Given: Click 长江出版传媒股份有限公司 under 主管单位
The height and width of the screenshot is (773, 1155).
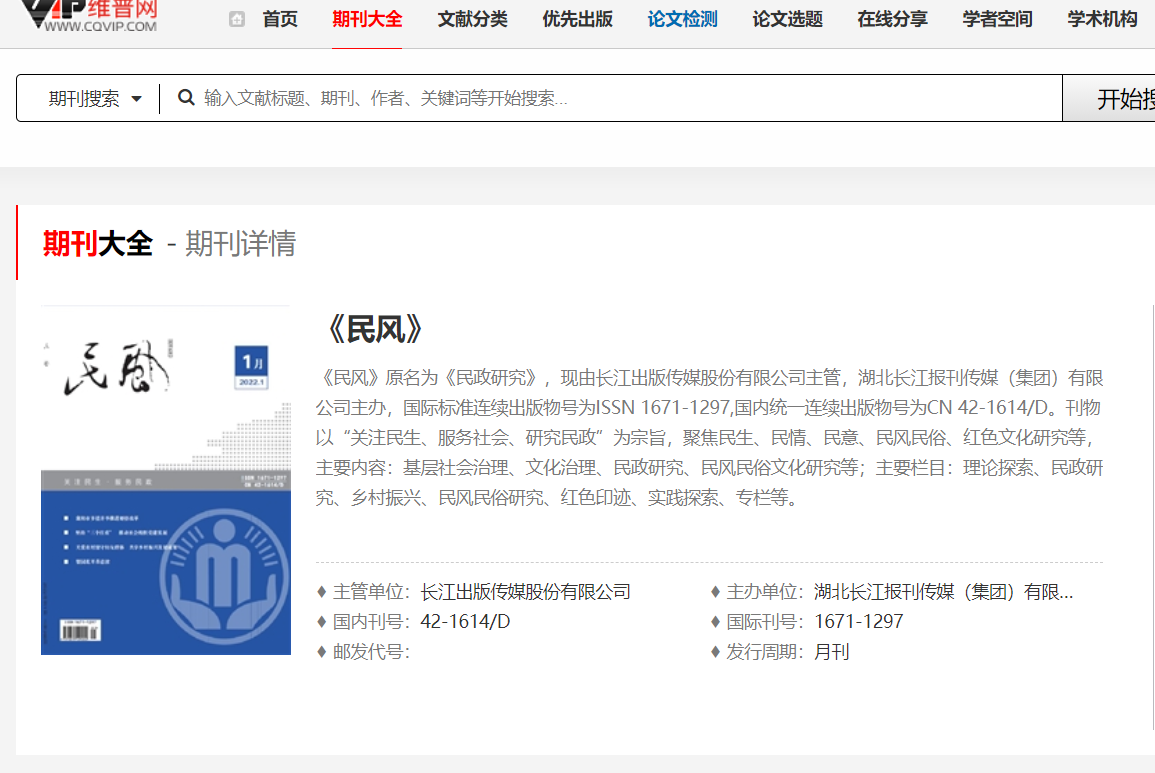Looking at the screenshot, I should point(525,592).
